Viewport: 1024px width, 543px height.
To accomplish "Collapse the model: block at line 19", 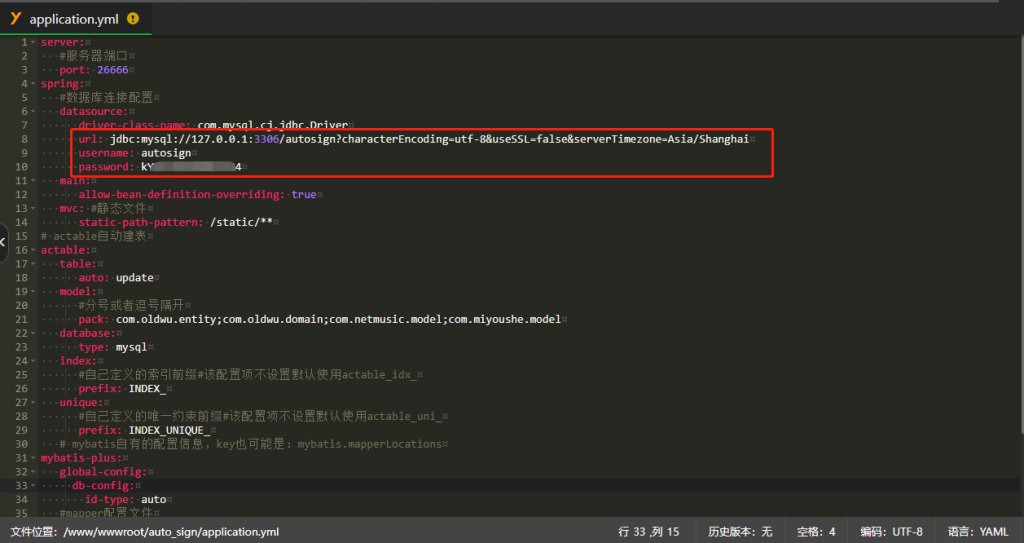I will (x=33, y=291).
